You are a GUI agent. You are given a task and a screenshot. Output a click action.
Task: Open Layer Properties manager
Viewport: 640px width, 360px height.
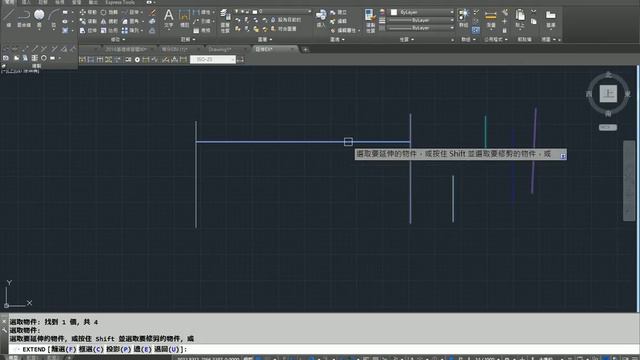[225, 20]
